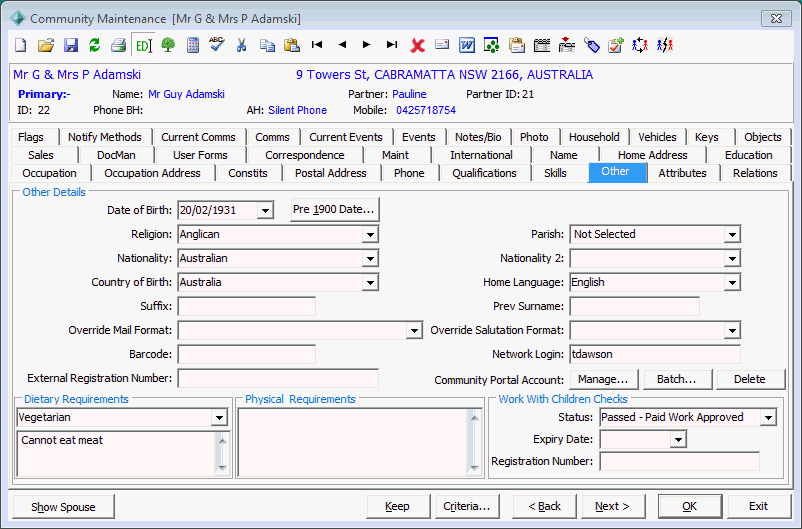Open Work With Children Status dropdown

[768, 417]
